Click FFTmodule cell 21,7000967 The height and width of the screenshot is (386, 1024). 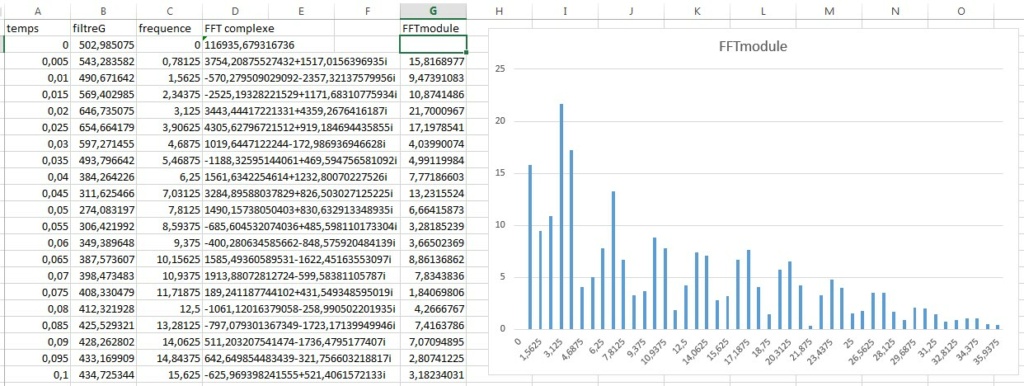click(x=434, y=110)
